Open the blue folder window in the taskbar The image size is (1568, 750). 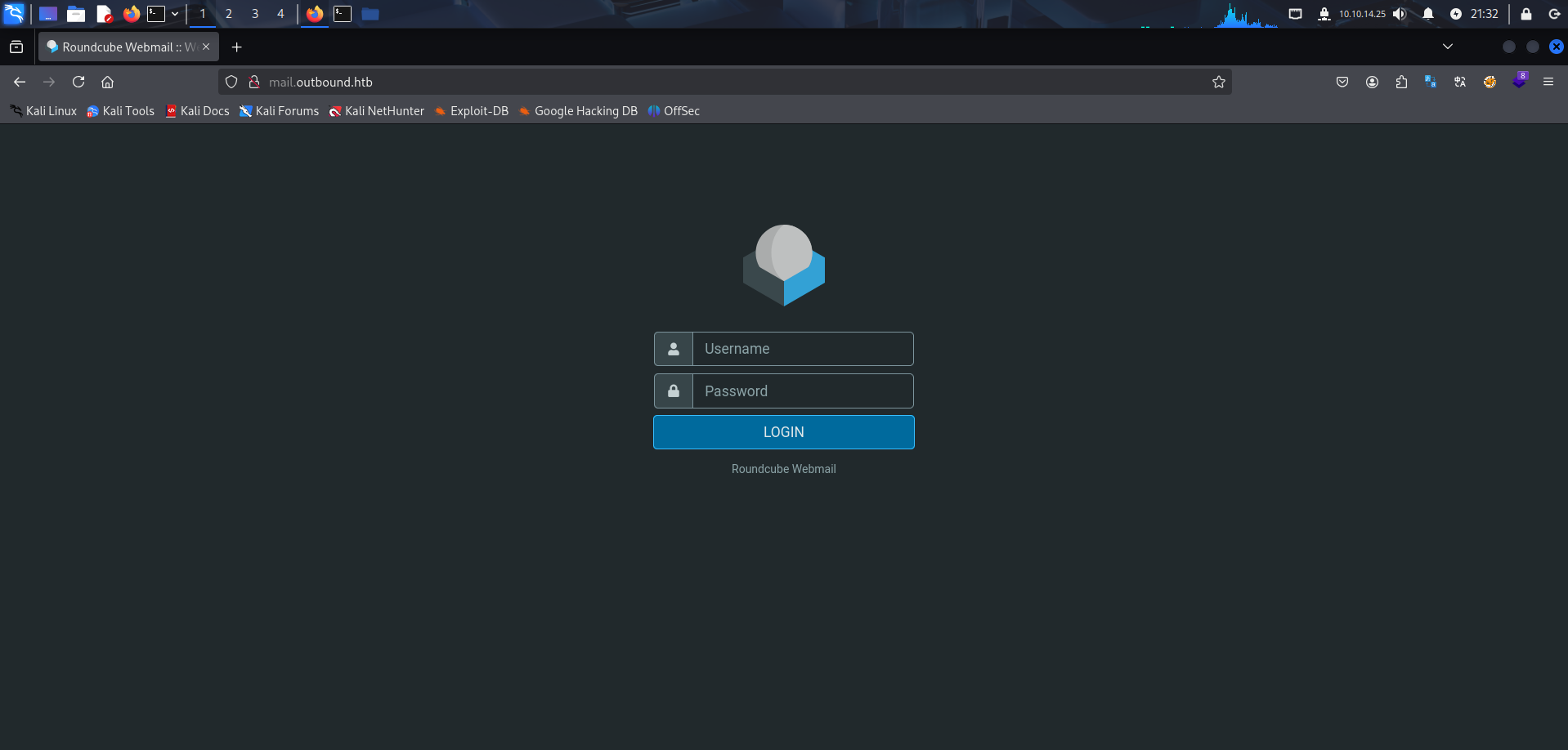(x=370, y=14)
